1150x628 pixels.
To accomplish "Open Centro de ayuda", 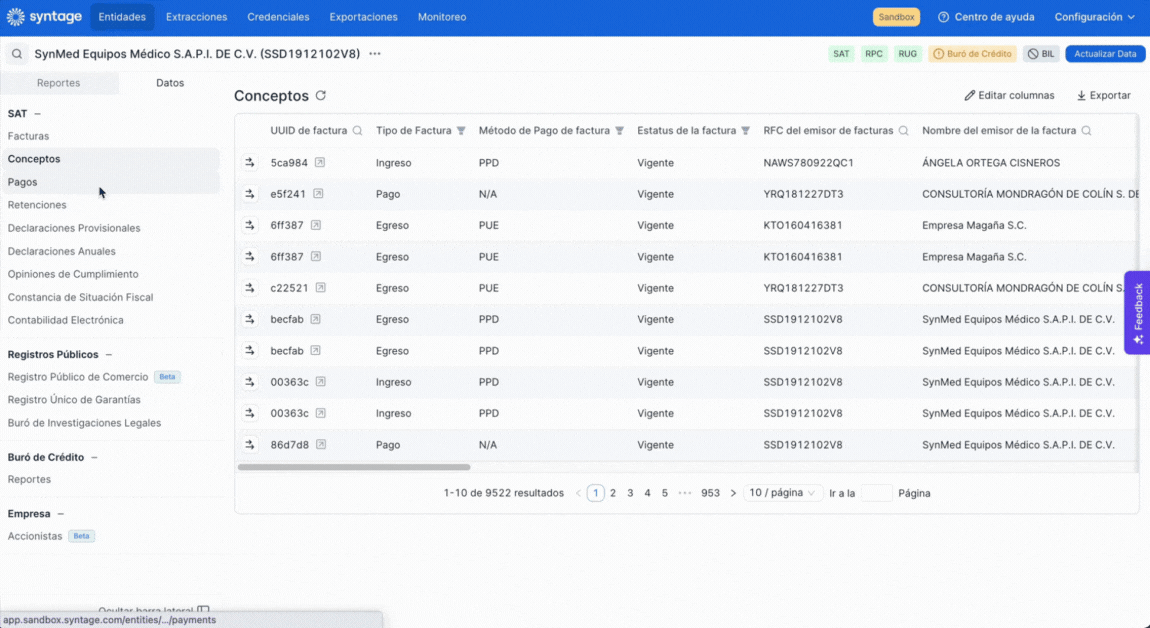I will [986, 17].
